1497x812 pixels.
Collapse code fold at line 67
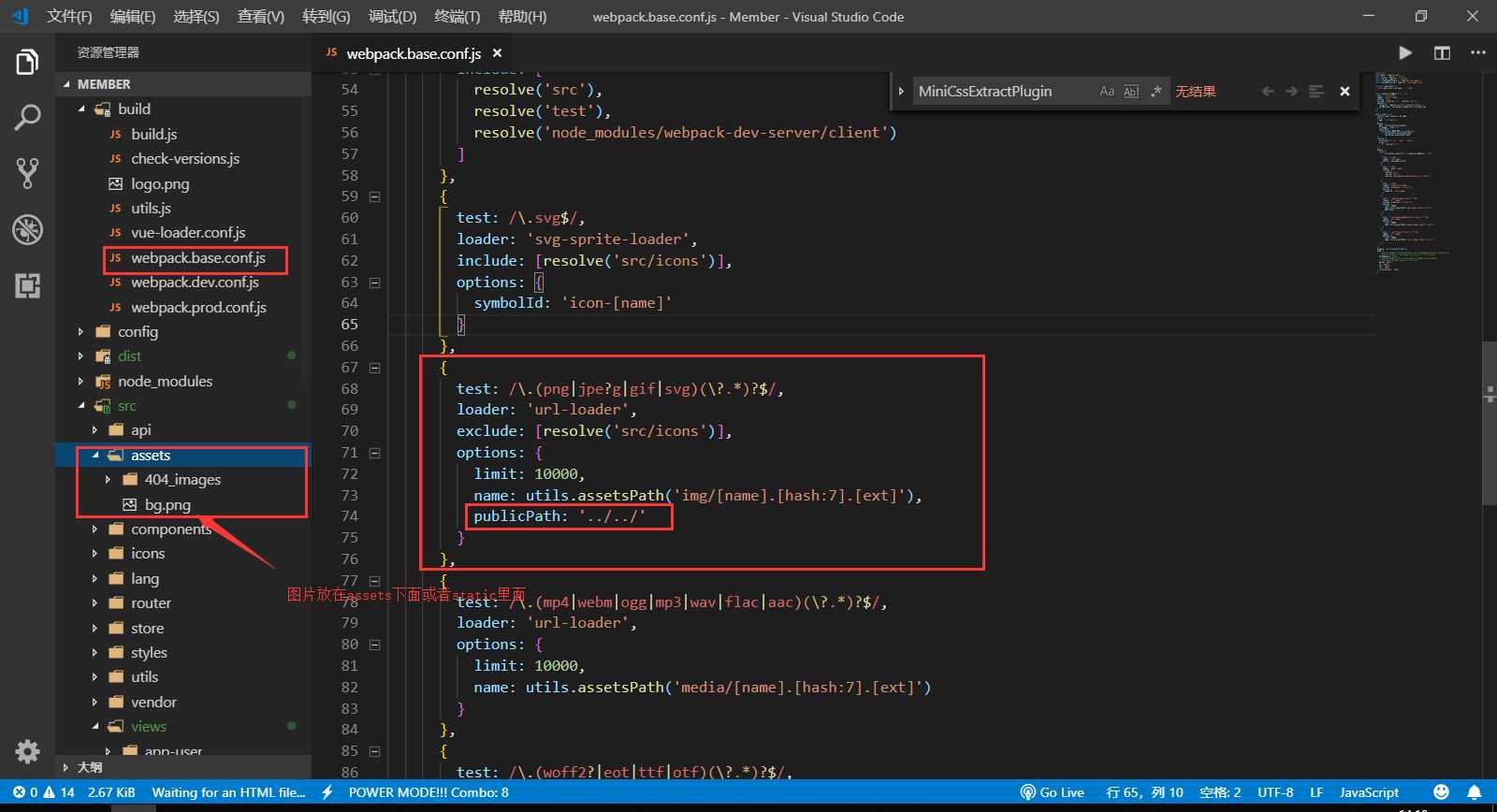[x=374, y=368]
